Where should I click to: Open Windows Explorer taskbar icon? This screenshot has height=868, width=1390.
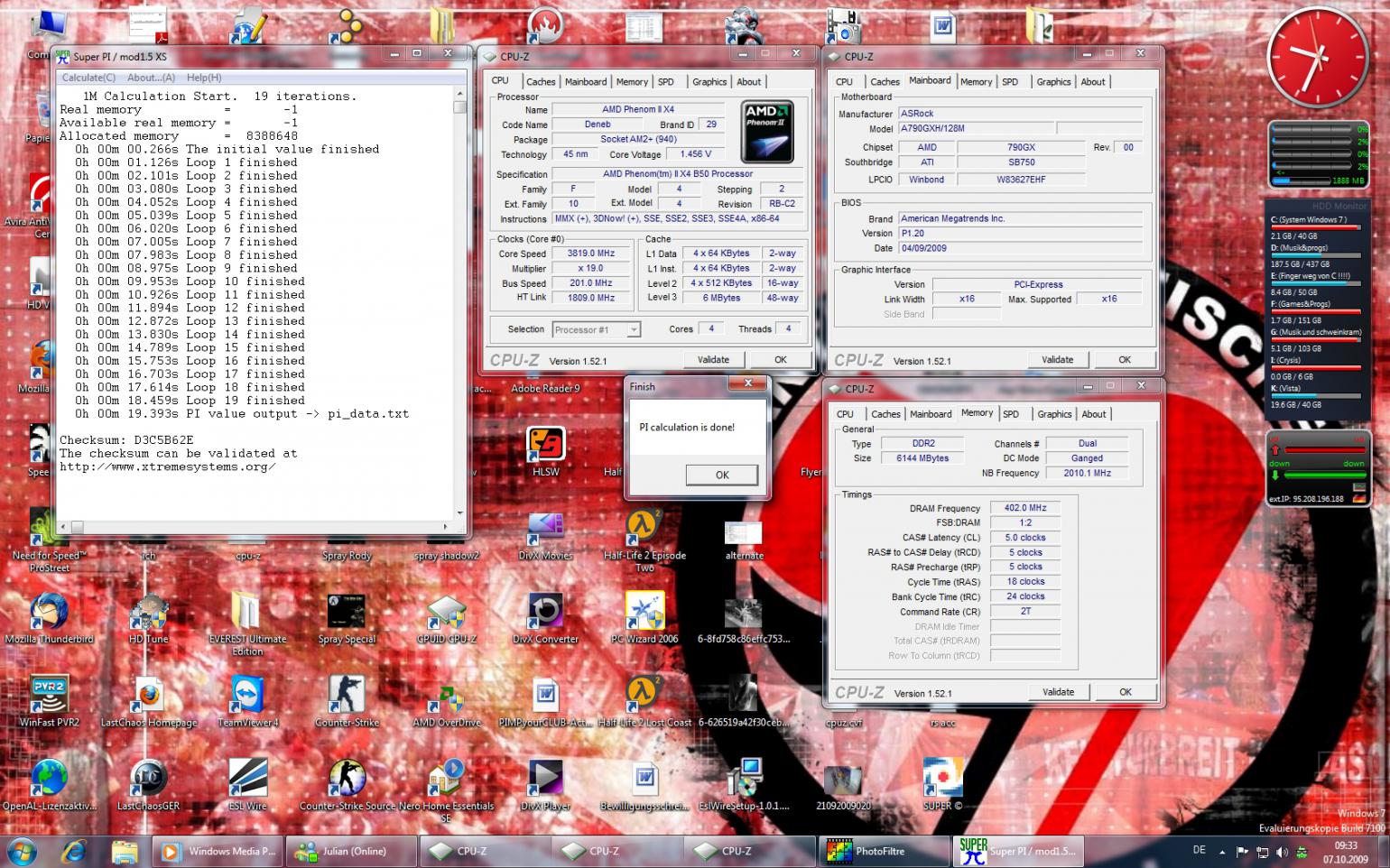point(125,851)
